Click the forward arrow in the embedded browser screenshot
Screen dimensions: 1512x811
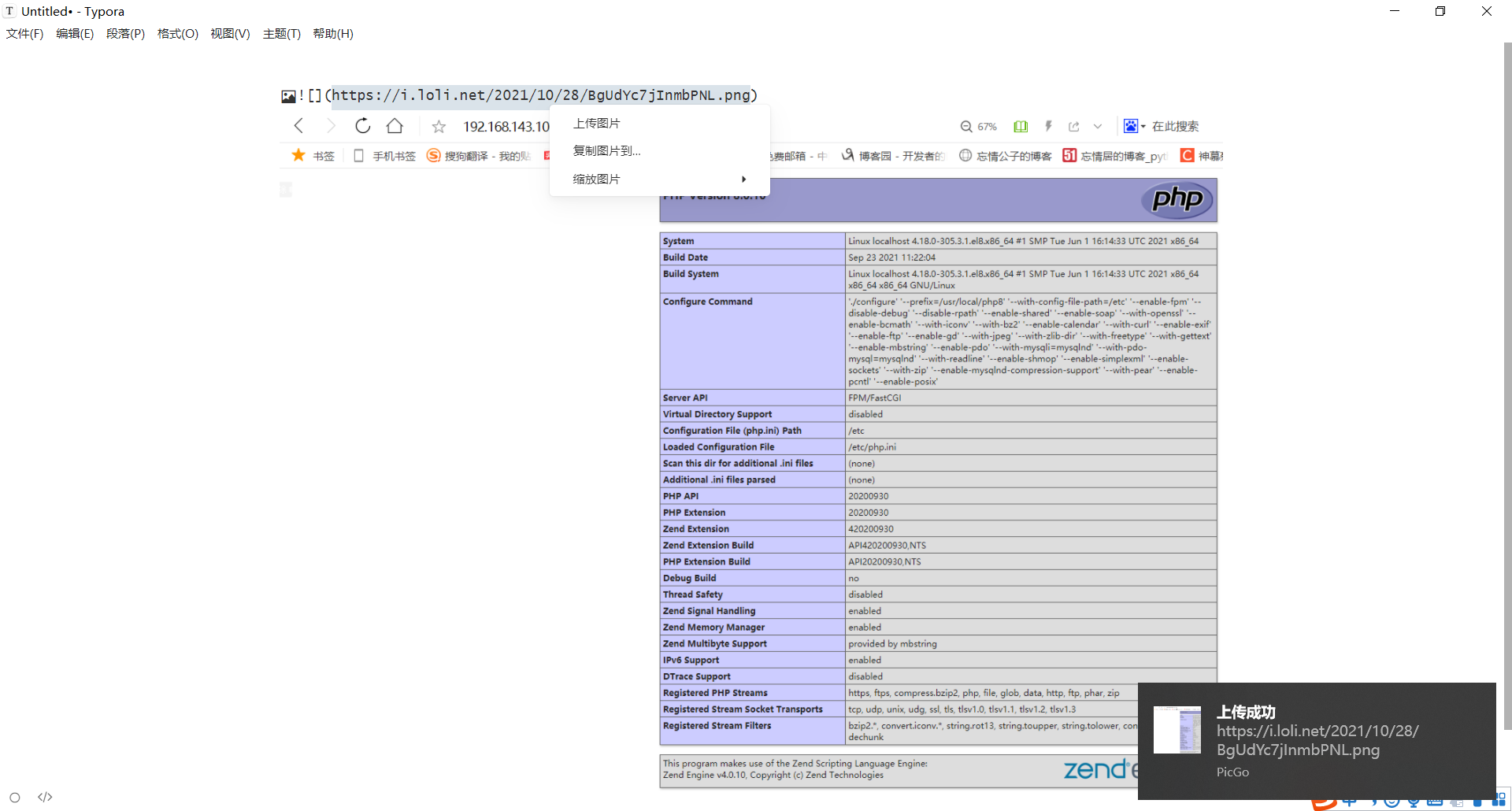(x=331, y=126)
